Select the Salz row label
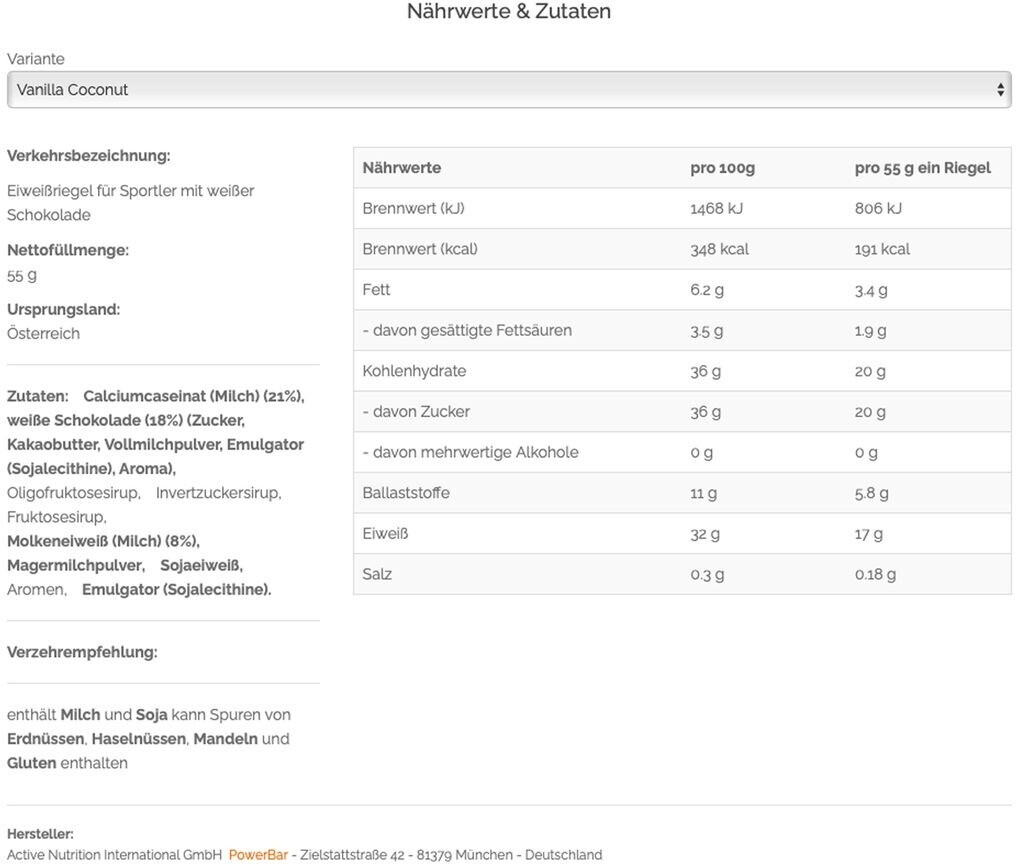Image resolution: width=1016 pixels, height=865 pixels. [377, 574]
